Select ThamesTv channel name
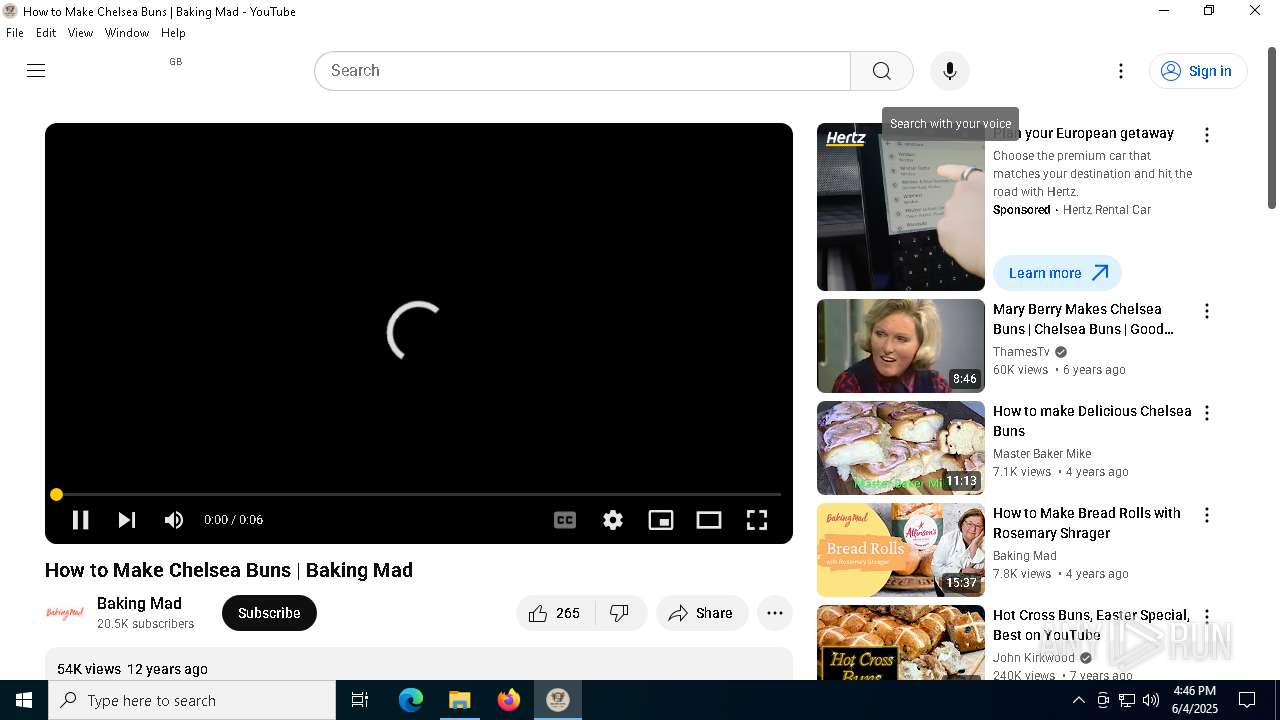The width and height of the screenshot is (1280, 720). tap(1021, 352)
